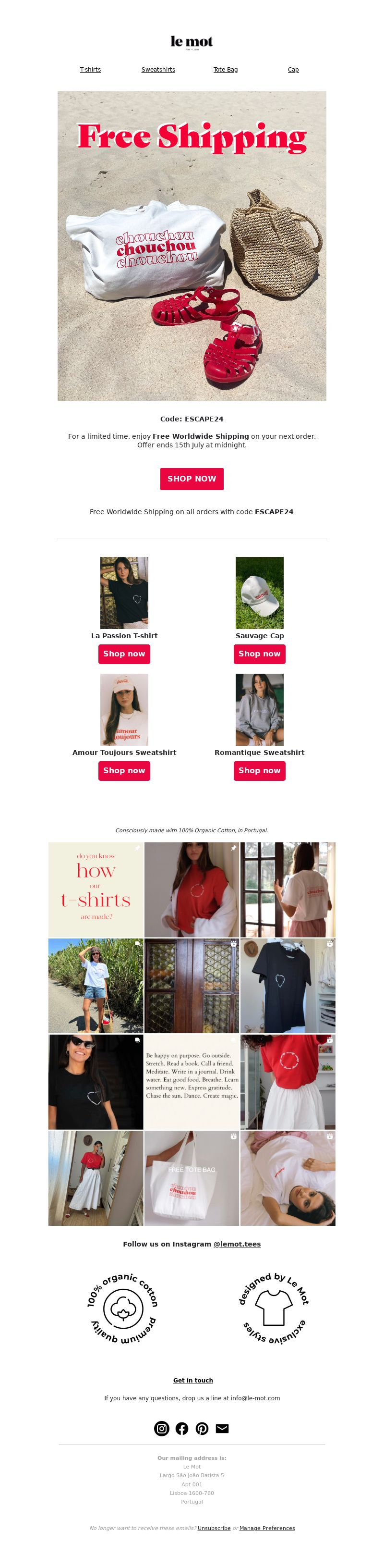The width and height of the screenshot is (384, 1568).
Task: Shop now for Sauvage Cap
Action: click(260, 654)
